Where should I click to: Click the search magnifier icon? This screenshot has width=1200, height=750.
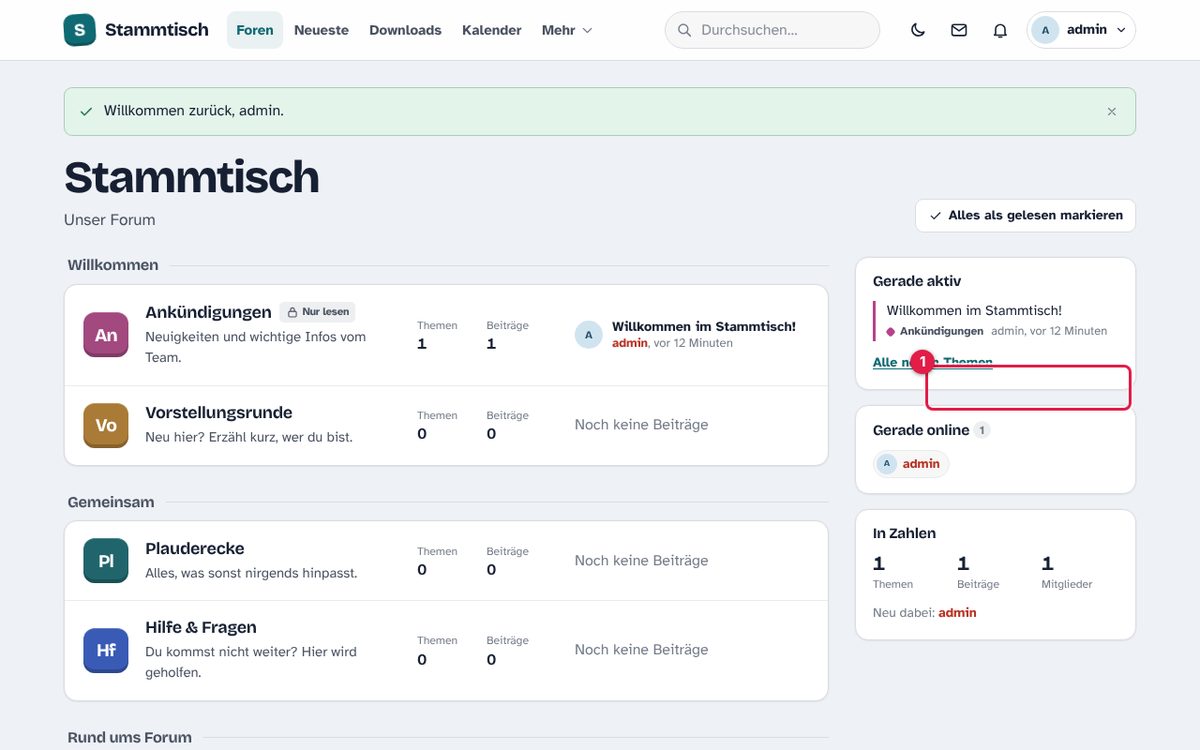(685, 30)
